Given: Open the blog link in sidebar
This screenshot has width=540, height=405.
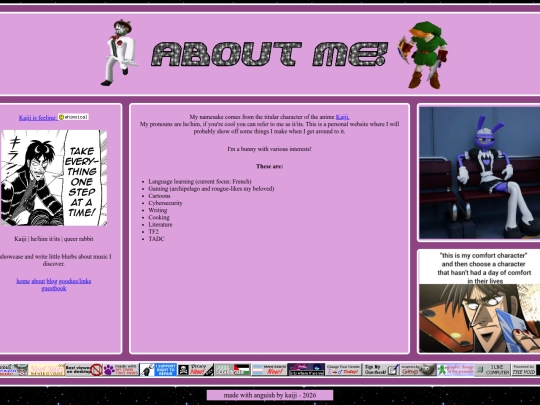Looking at the screenshot, I should click(x=52, y=281).
